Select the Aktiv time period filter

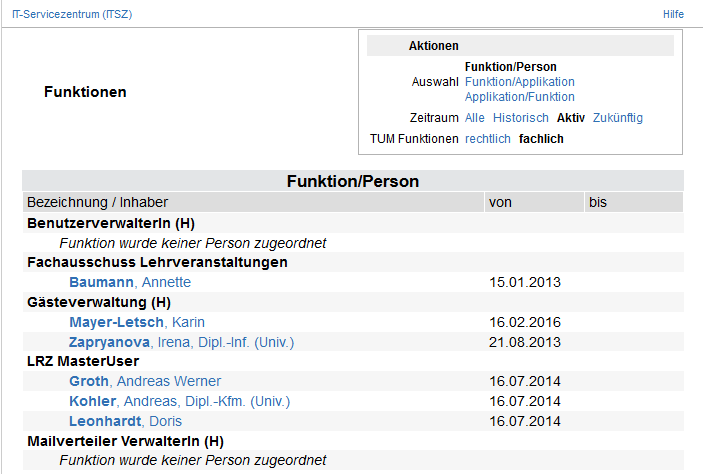tap(571, 118)
